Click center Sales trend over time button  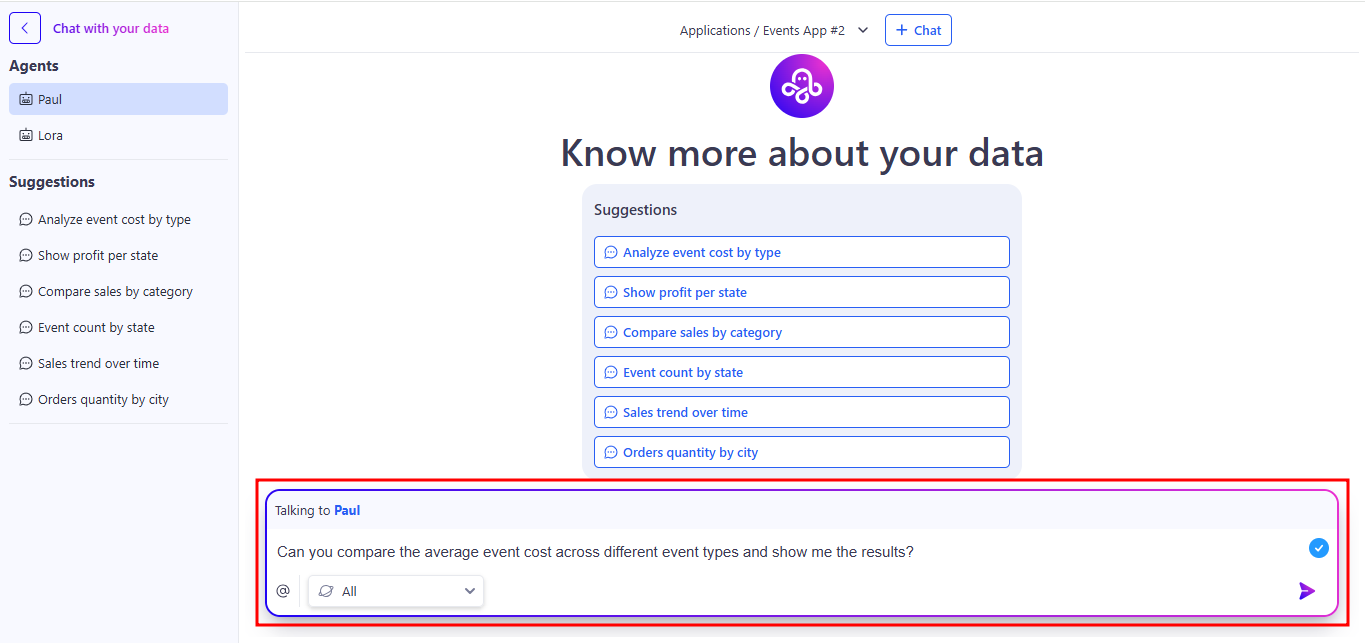pos(801,412)
